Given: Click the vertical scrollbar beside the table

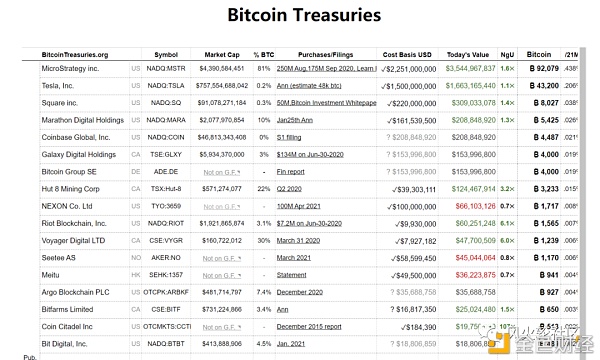Looking at the screenshot, I should tap(583, 203).
